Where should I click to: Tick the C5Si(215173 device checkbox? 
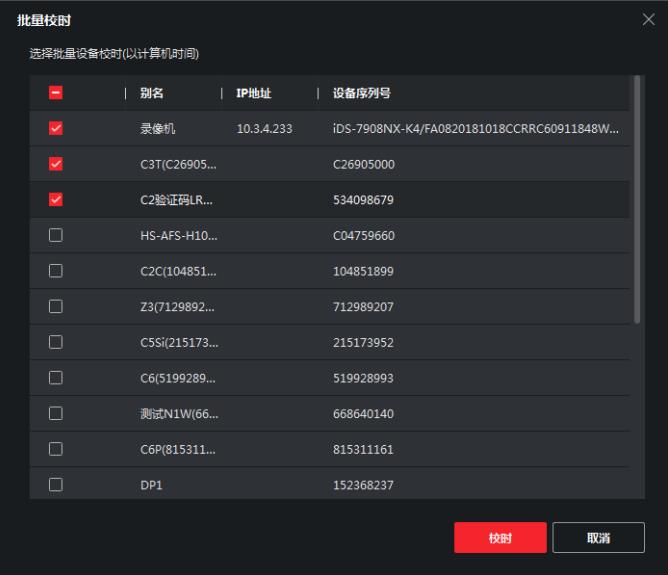click(x=55, y=342)
